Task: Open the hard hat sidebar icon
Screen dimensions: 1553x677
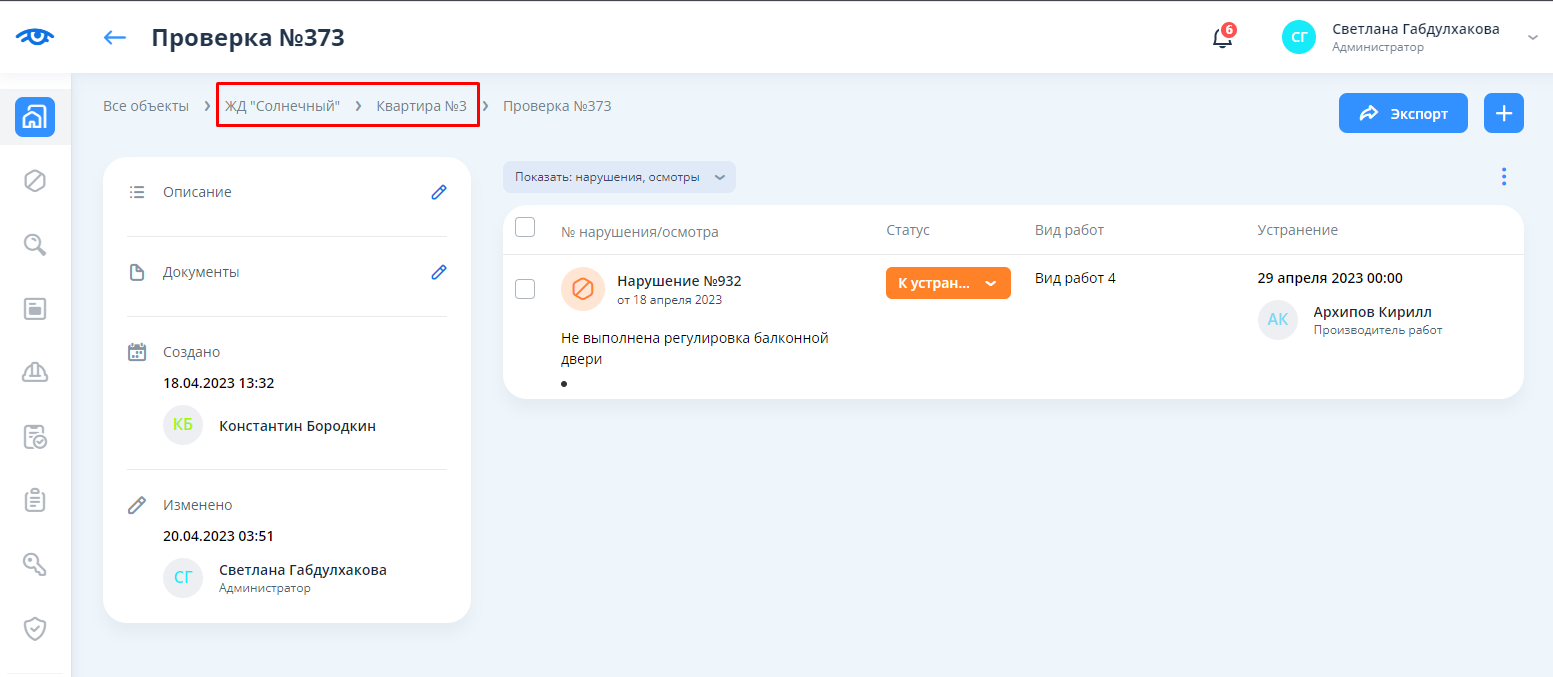Action: [x=35, y=372]
